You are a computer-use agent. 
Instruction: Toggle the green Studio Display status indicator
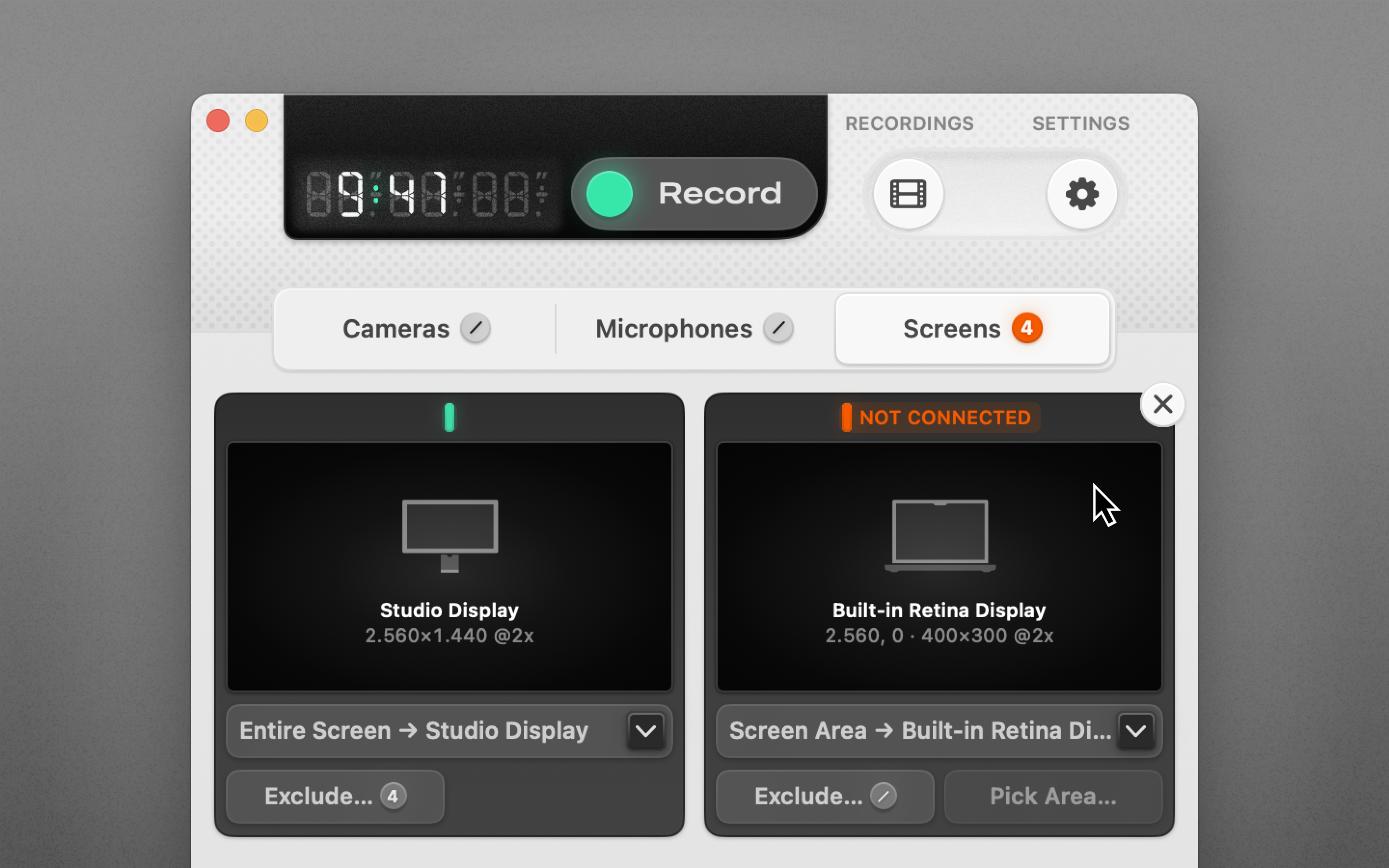449,417
